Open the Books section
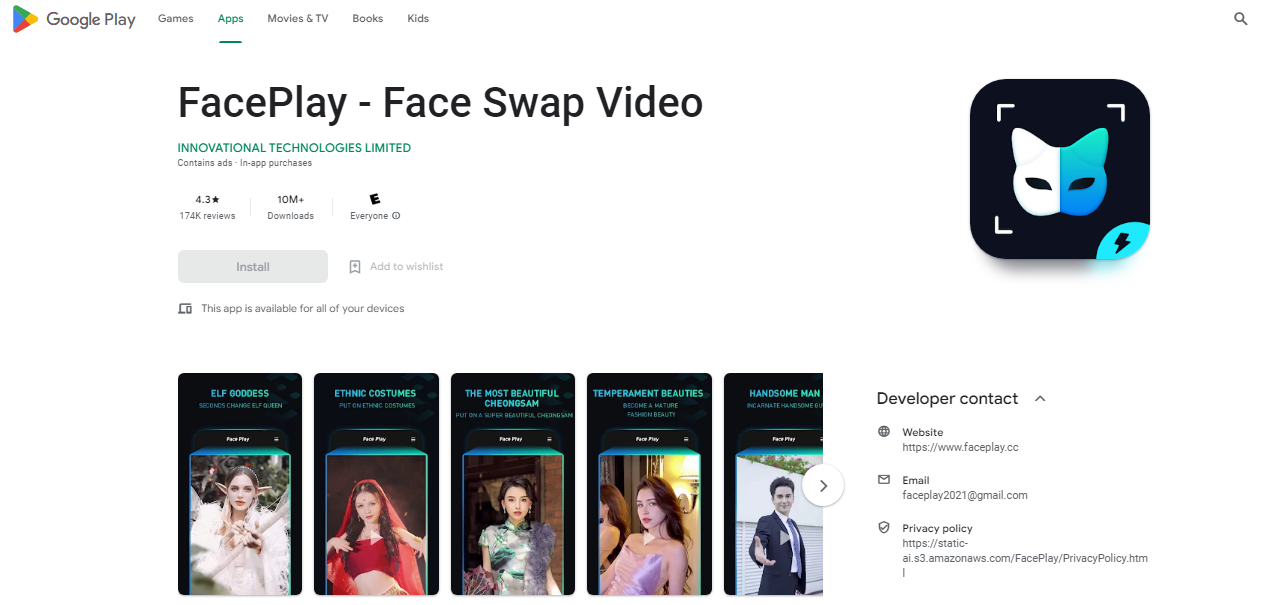 click(x=367, y=18)
